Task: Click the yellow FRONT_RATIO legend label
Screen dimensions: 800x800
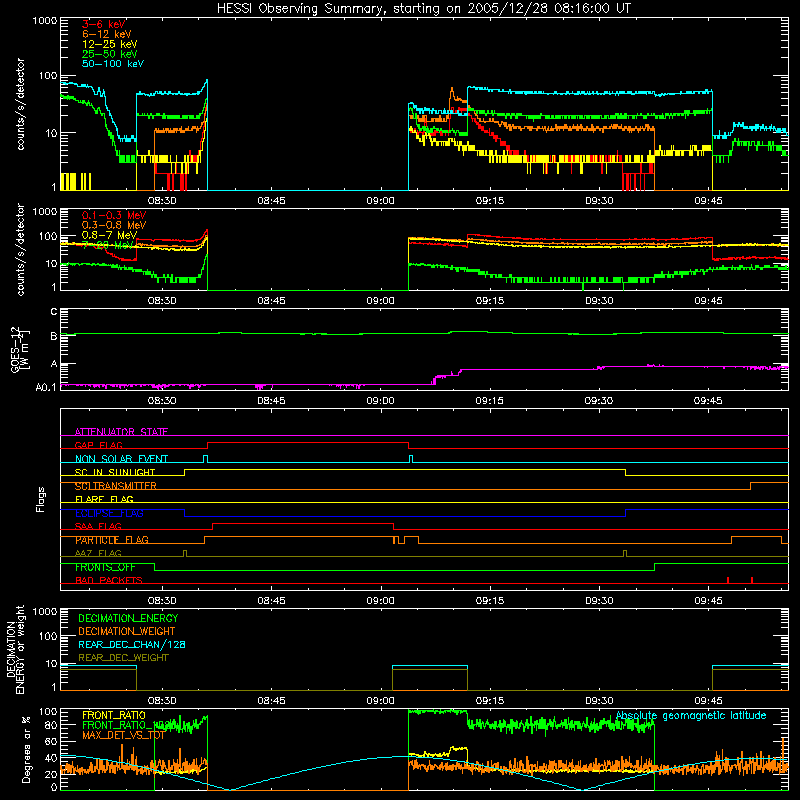Action: (x=114, y=715)
